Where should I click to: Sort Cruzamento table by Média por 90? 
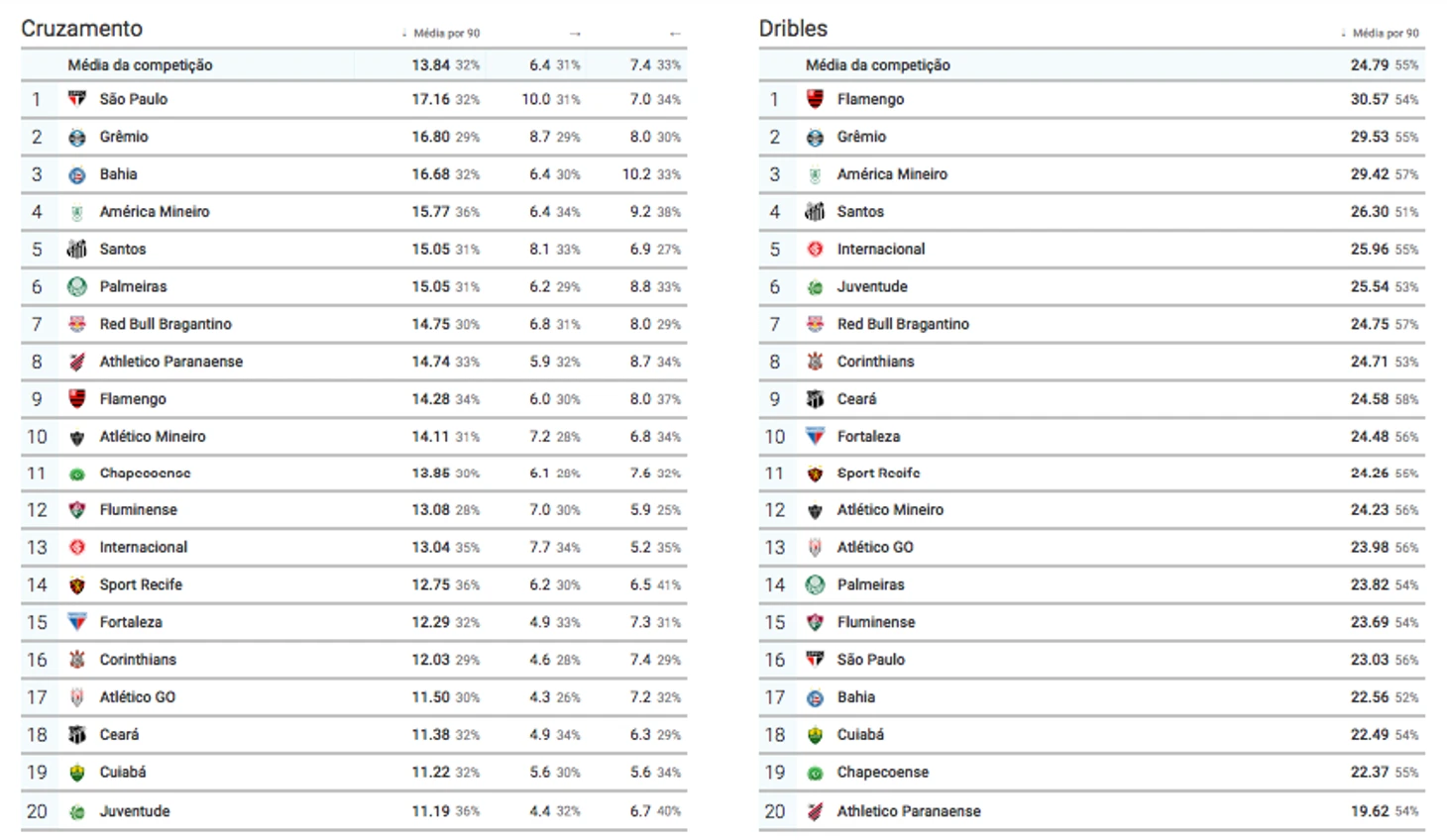click(x=445, y=33)
